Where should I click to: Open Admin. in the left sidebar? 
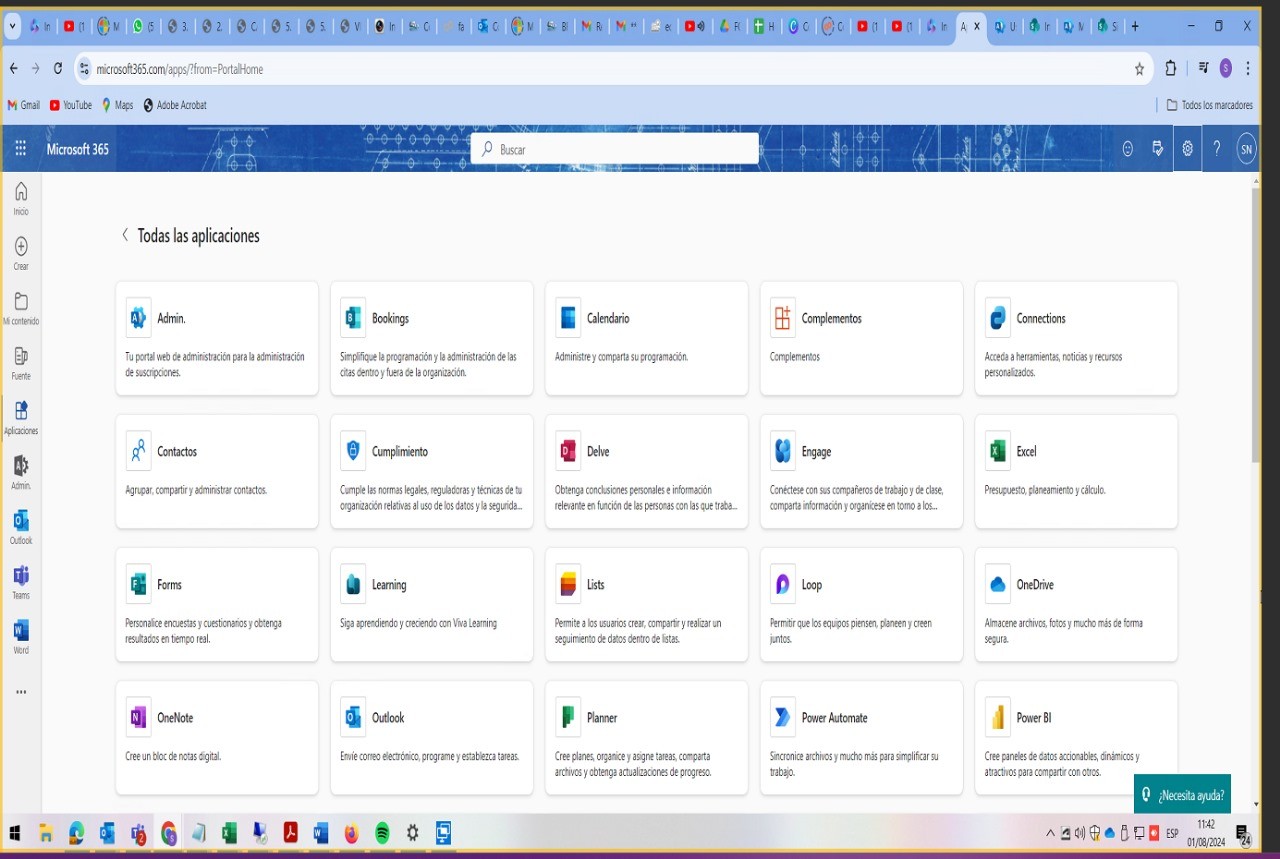pyautogui.click(x=21, y=473)
